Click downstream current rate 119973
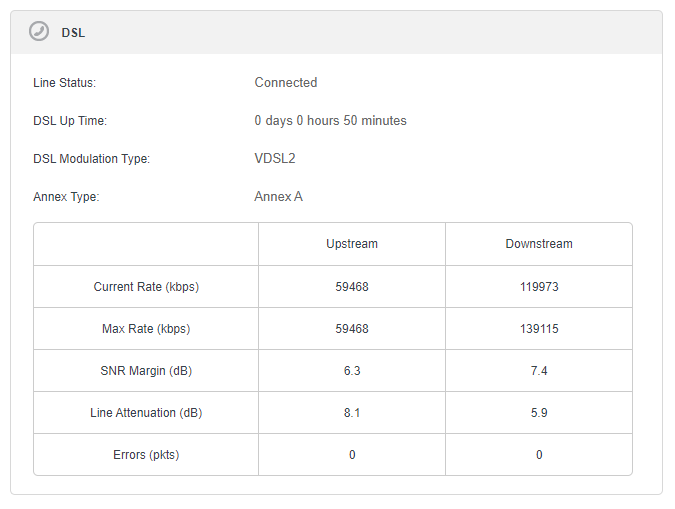 pos(539,287)
